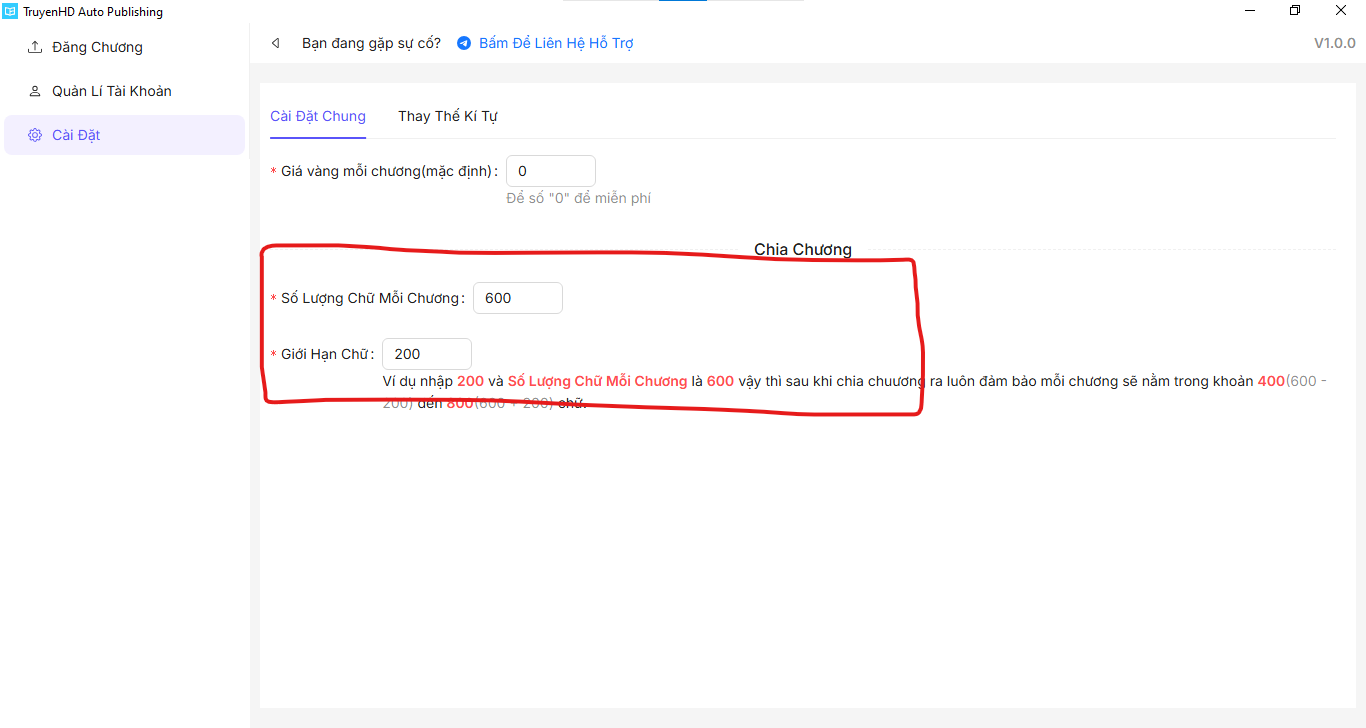Click the Giới Hạn Chữ field label
The image size is (1366, 728).
(x=327, y=354)
